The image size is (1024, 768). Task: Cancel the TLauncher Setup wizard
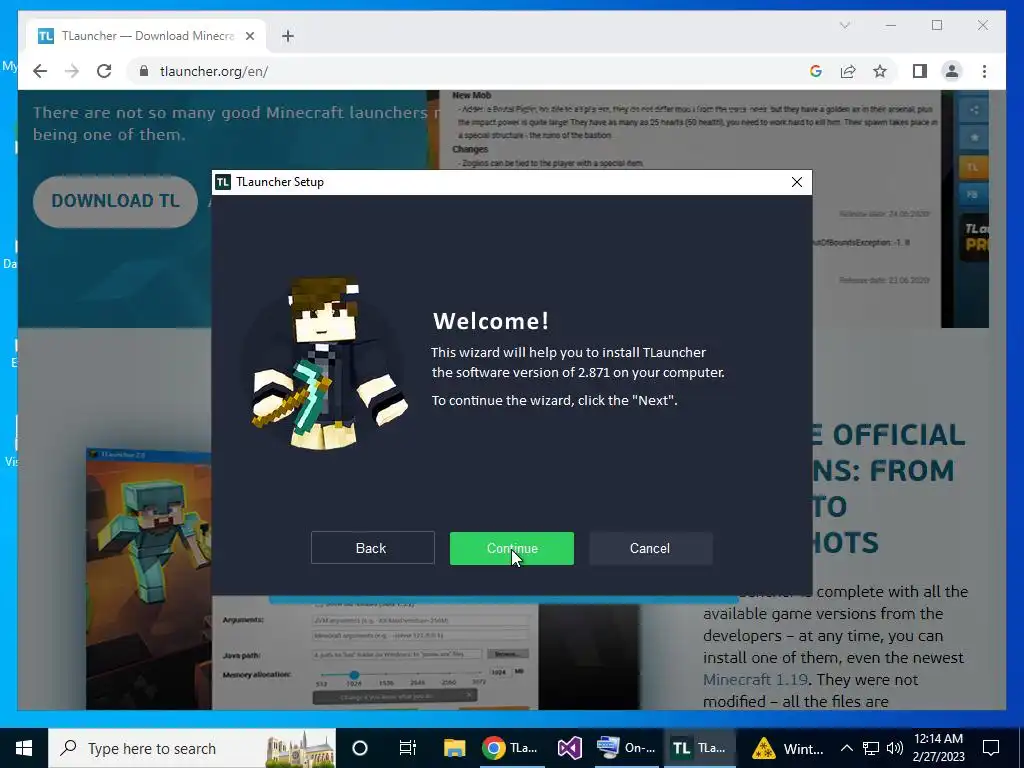click(x=650, y=548)
